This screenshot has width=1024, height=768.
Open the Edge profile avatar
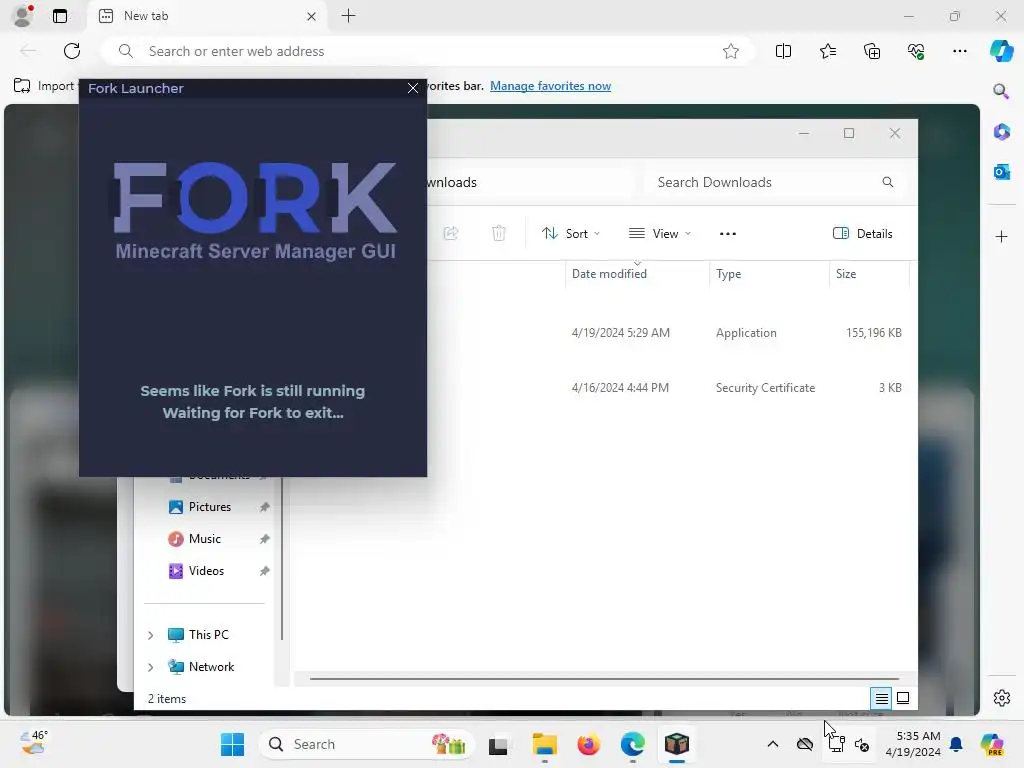[x=22, y=16]
